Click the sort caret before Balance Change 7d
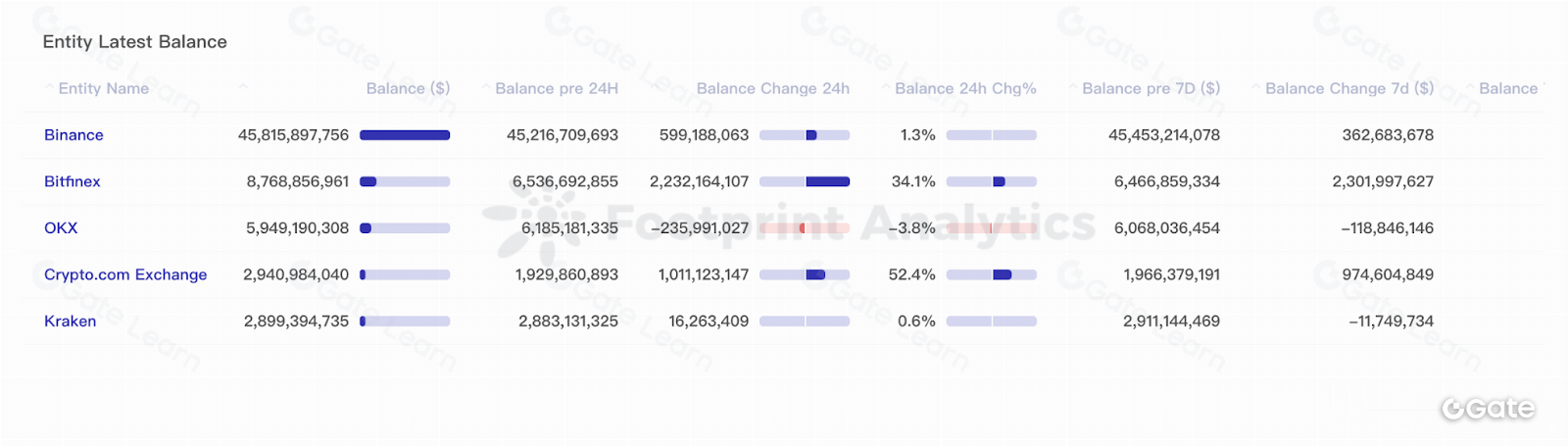The width and height of the screenshot is (1568, 446). [x=1256, y=88]
